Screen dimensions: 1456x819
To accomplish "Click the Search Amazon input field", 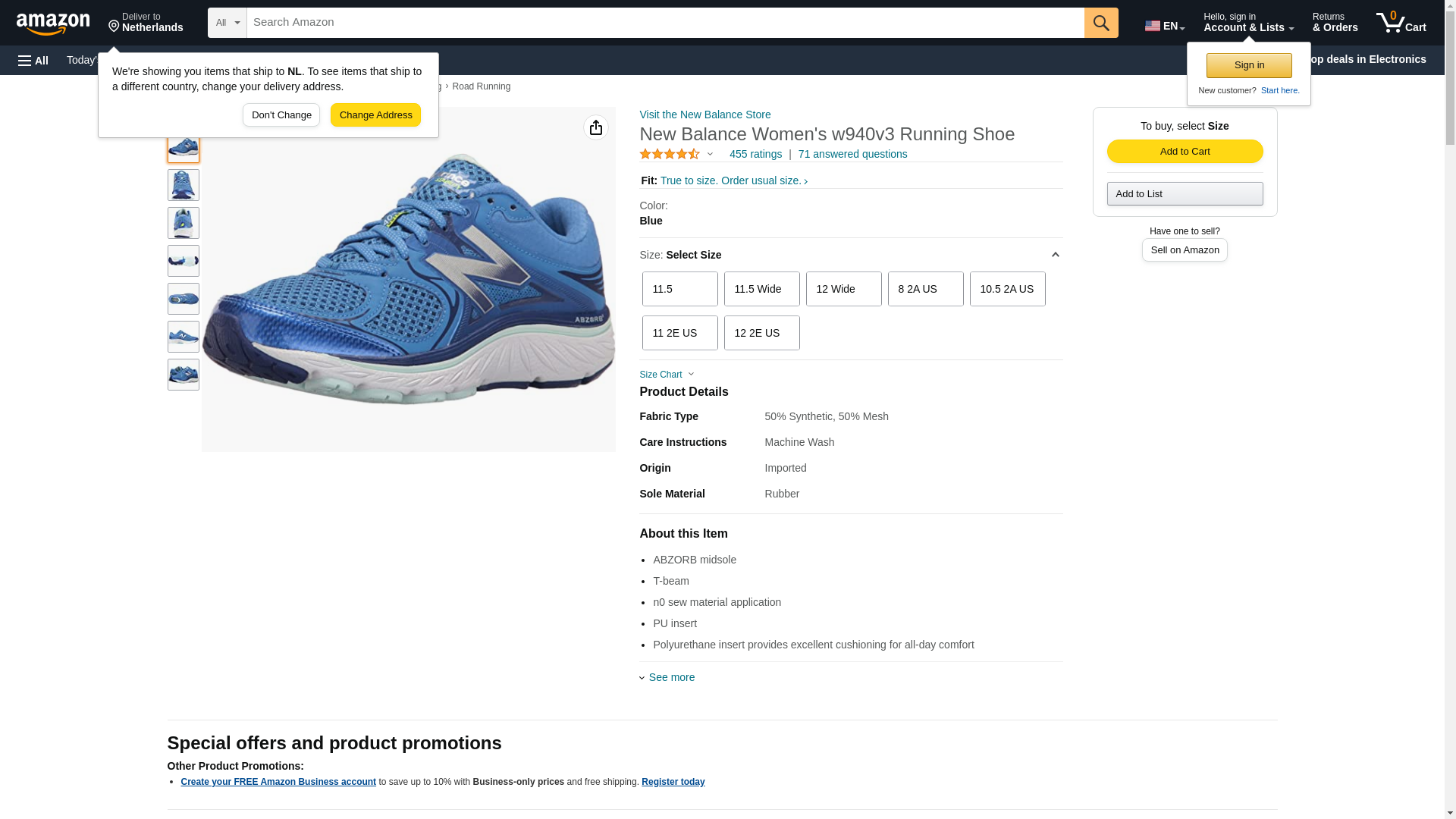I will click(665, 23).
